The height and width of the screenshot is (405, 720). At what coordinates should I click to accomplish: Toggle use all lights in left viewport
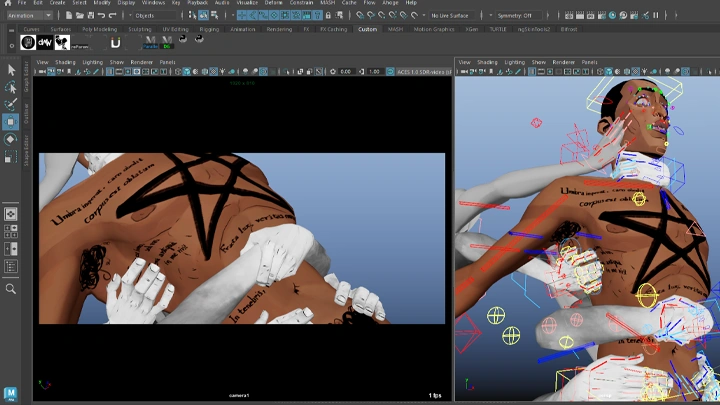tap(223, 72)
